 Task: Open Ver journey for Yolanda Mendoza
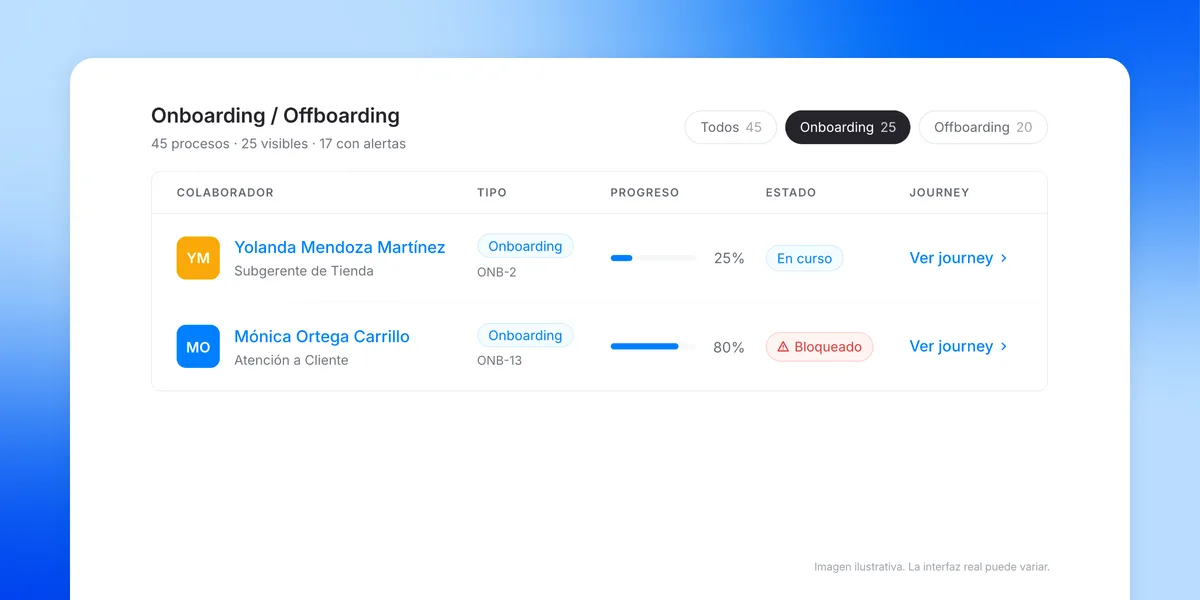pyautogui.click(x=958, y=258)
